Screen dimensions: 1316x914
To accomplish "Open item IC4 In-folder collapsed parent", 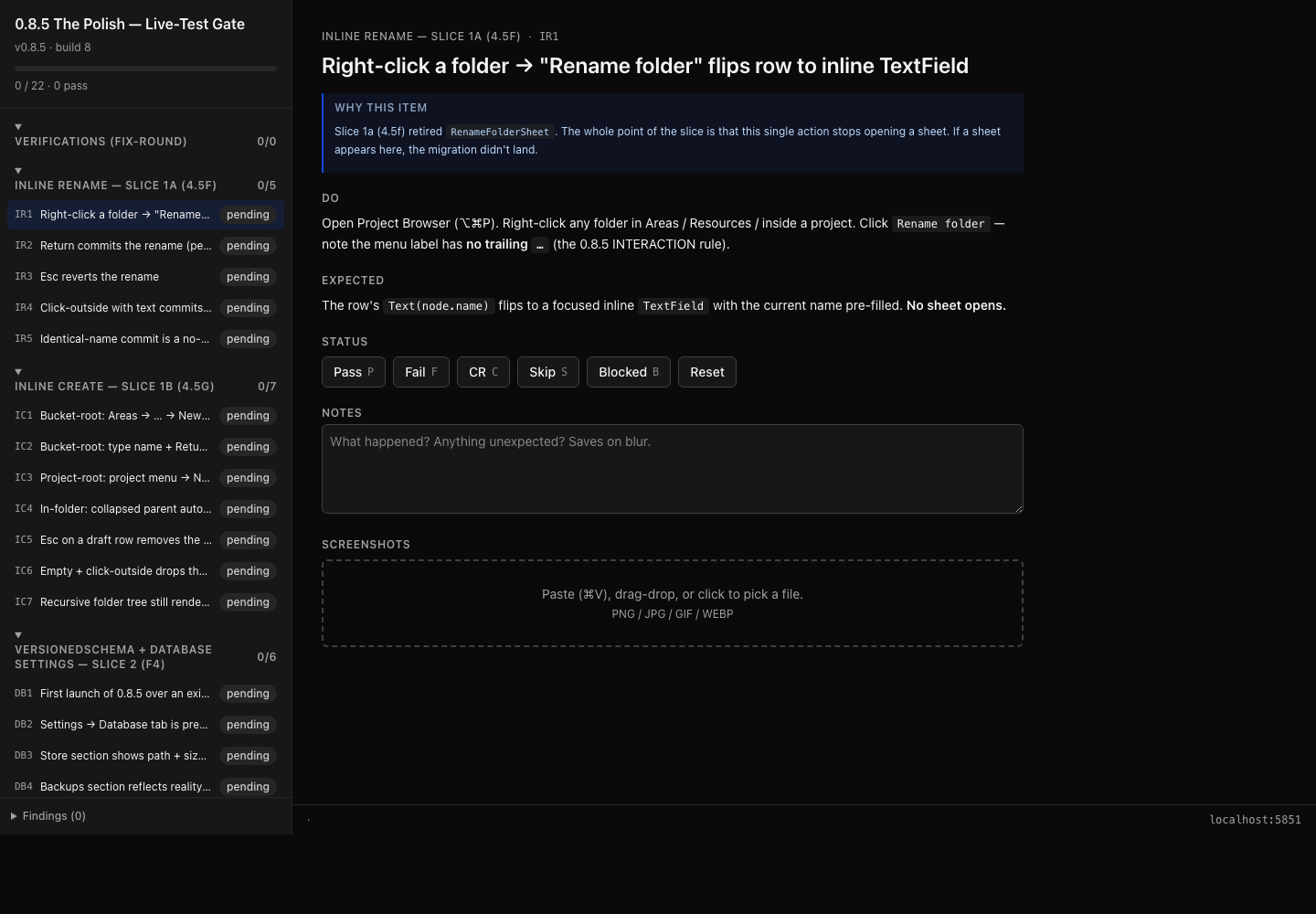I will [x=145, y=509].
